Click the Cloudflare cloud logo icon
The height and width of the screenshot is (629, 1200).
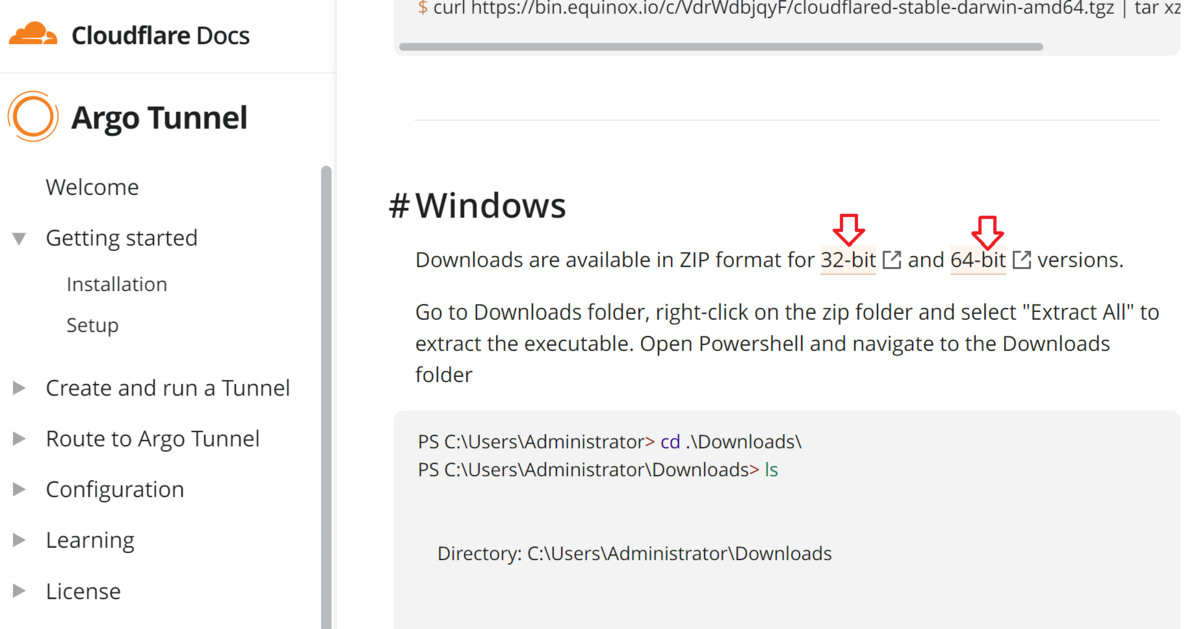34,35
